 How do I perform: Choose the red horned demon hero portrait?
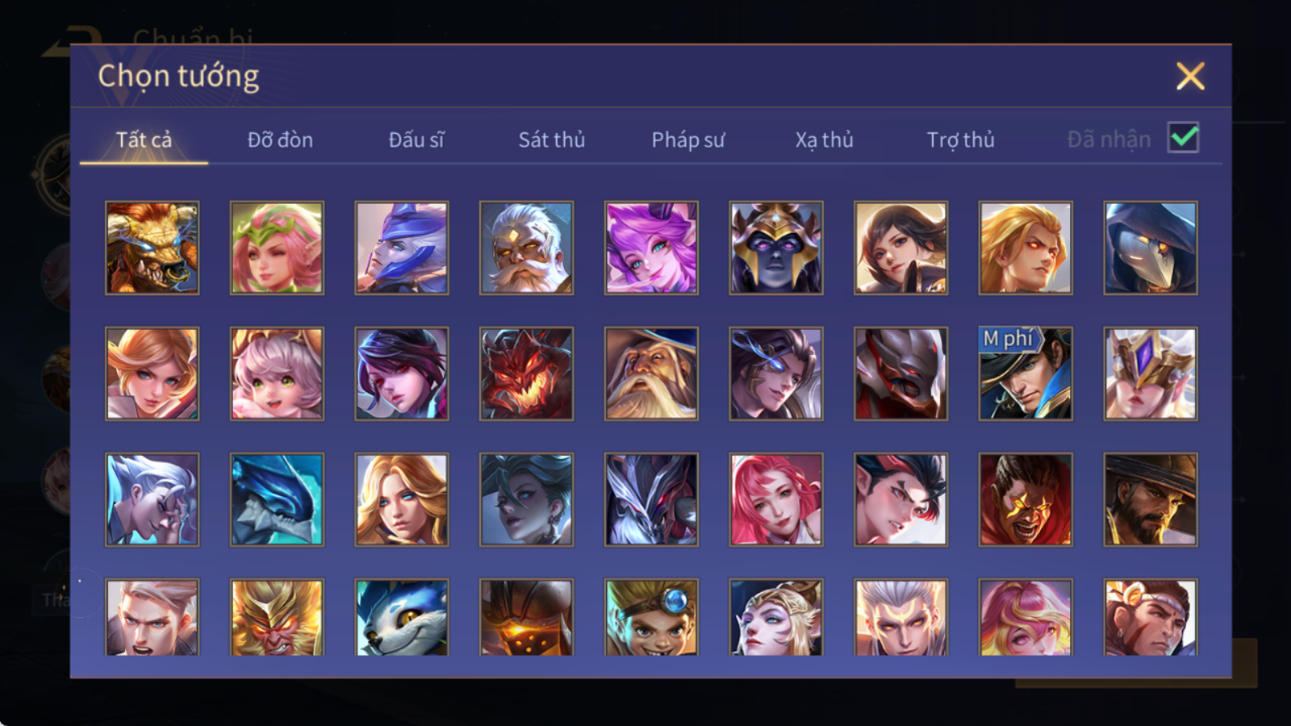click(x=526, y=374)
